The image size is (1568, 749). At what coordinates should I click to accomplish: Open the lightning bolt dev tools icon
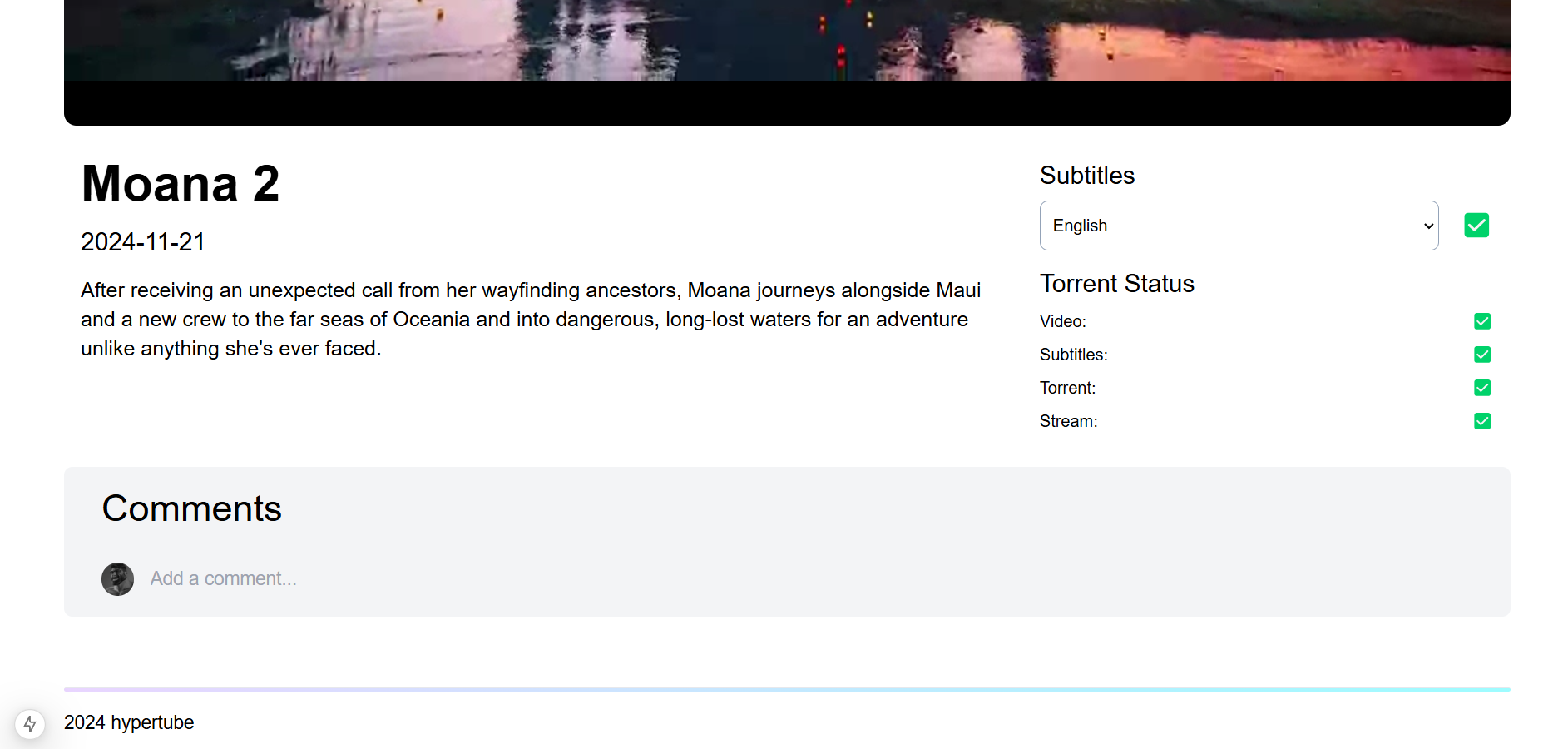coord(30,724)
